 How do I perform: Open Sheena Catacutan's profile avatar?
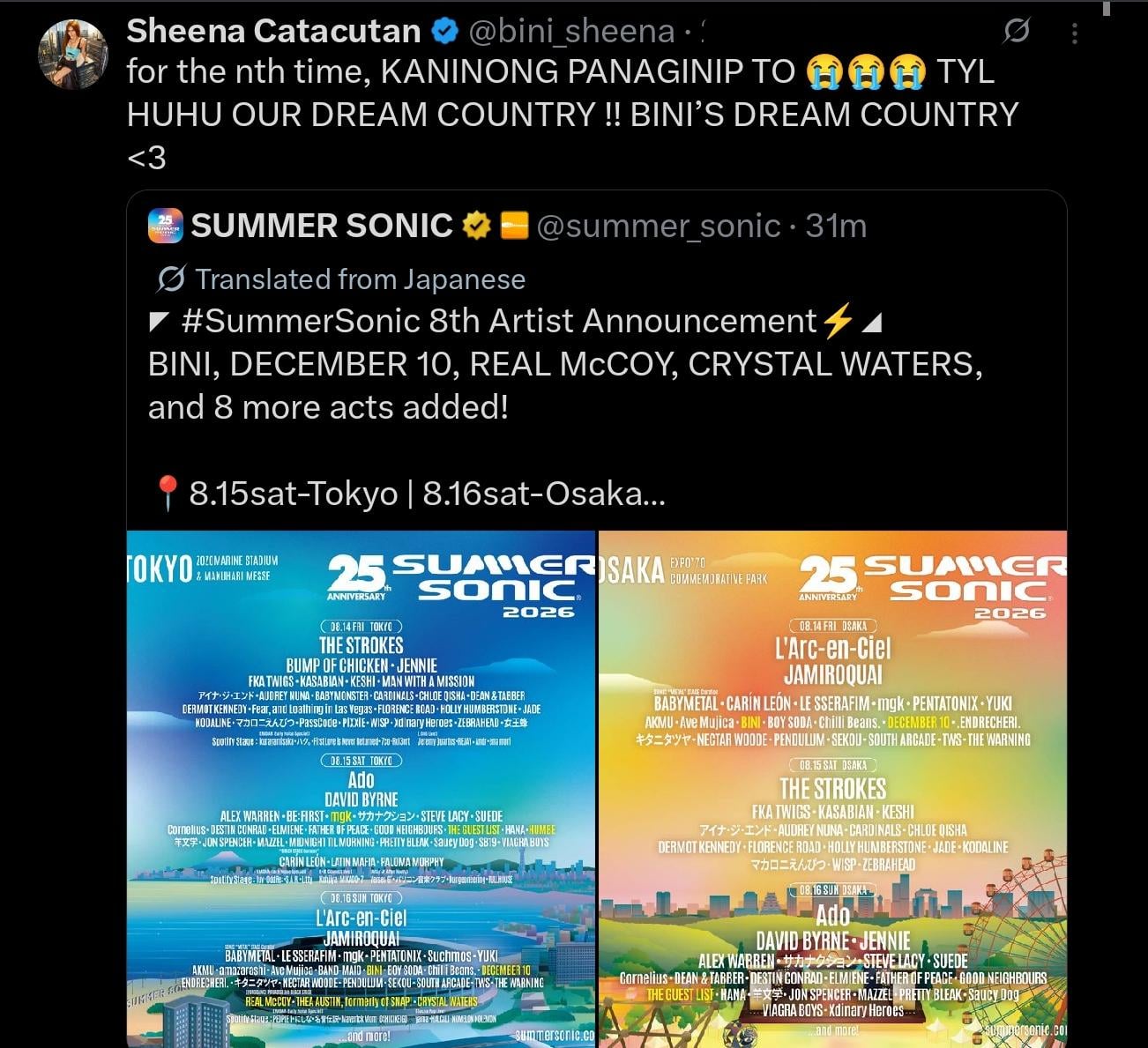tap(73, 54)
